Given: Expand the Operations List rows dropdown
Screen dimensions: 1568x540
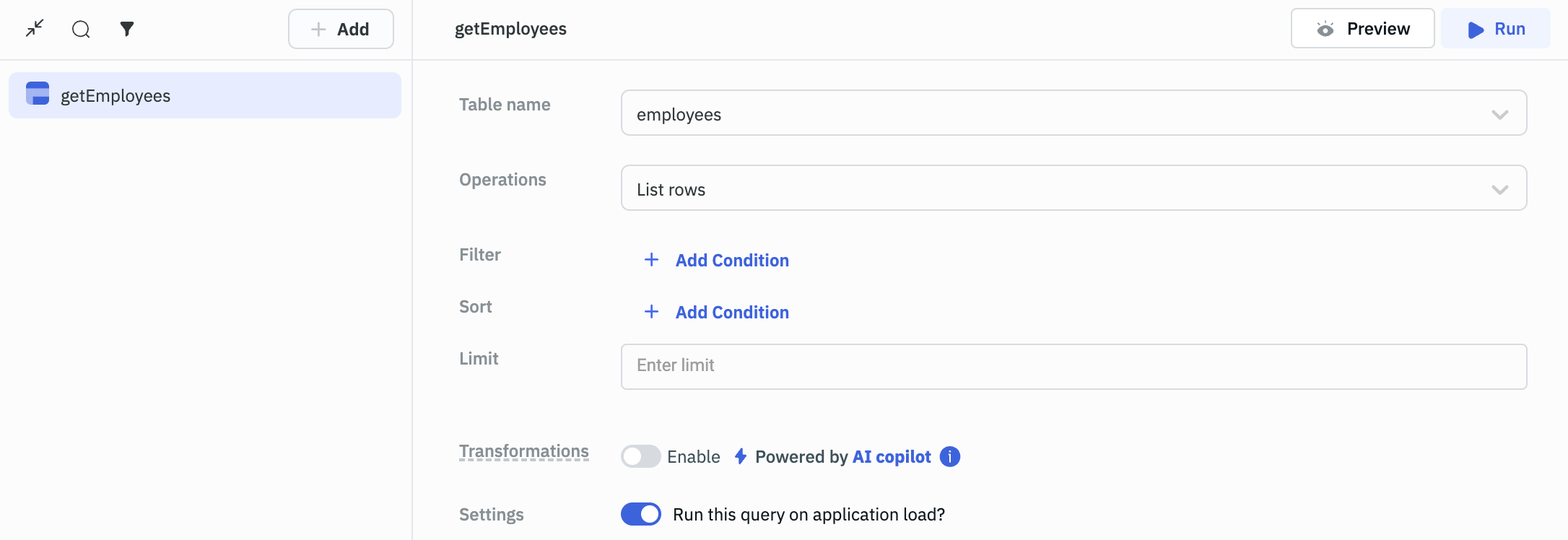Looking at the screenshot, I should (1073, 188).
